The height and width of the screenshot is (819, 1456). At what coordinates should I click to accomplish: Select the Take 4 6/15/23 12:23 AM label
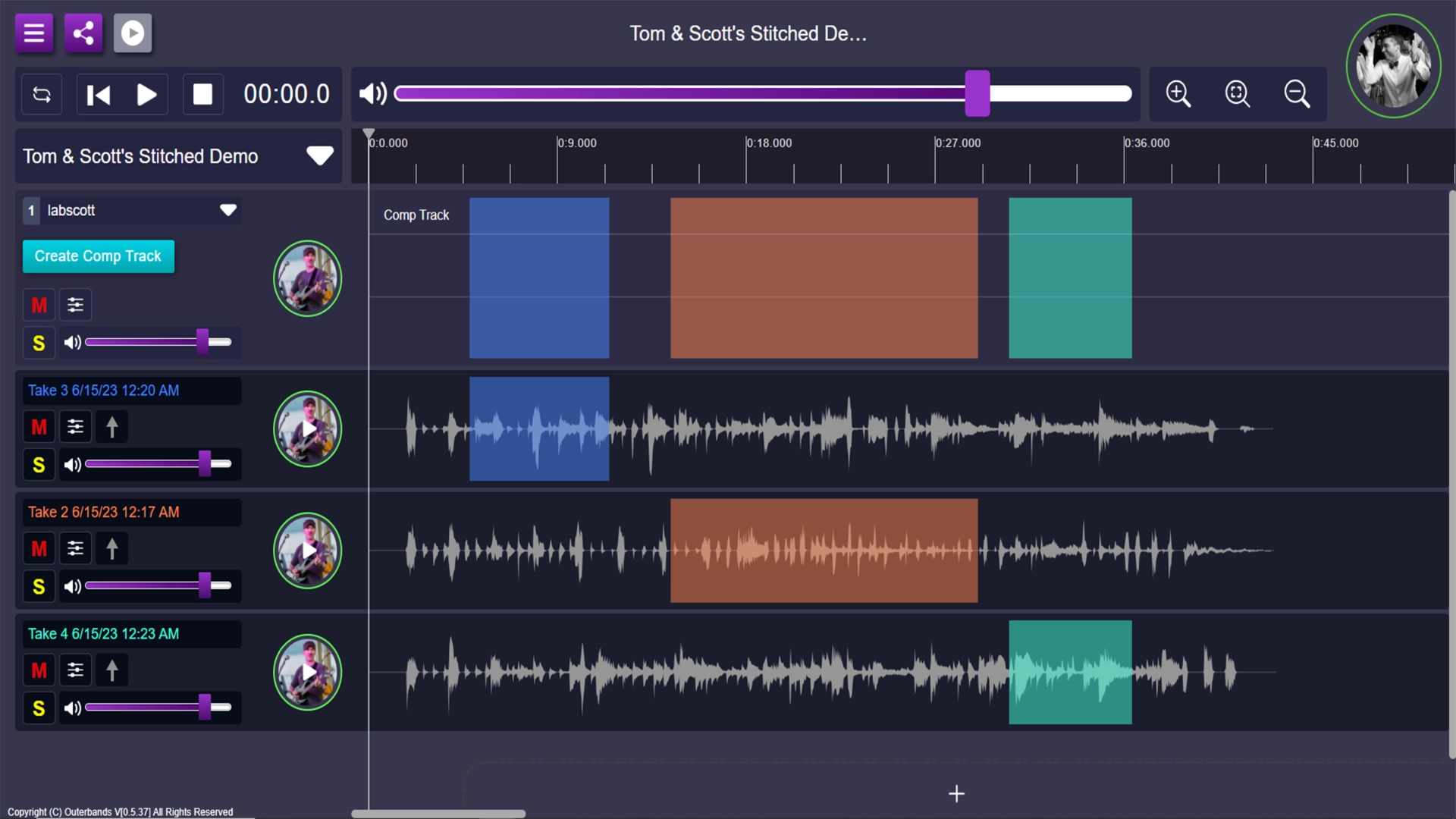point(104,634)
